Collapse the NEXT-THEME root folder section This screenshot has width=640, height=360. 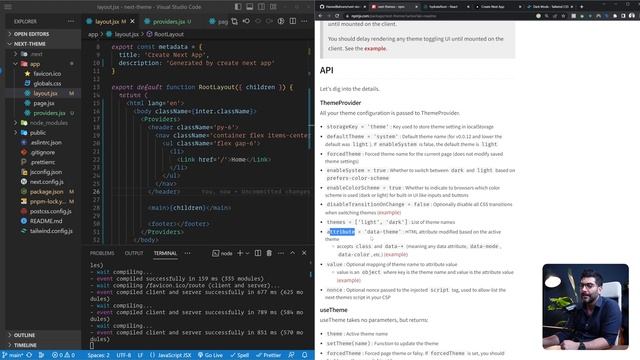30,44
